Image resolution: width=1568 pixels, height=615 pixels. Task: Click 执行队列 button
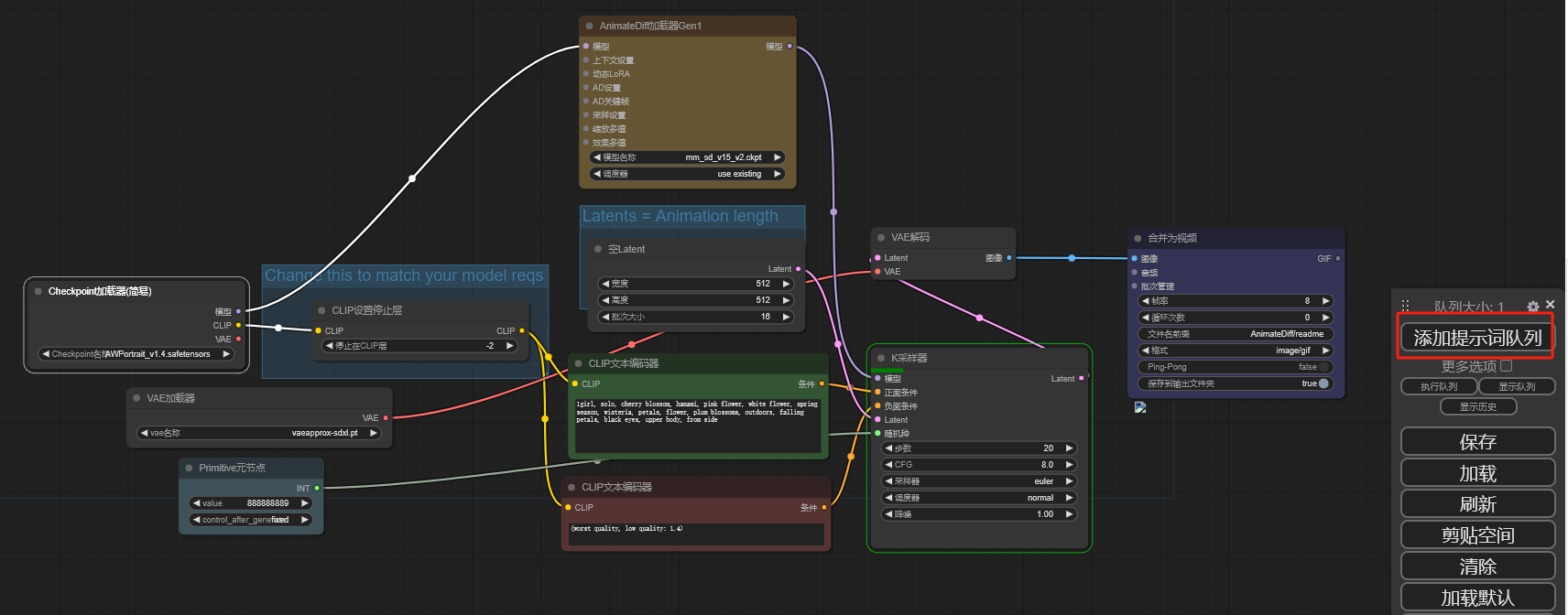point(1438,386)
